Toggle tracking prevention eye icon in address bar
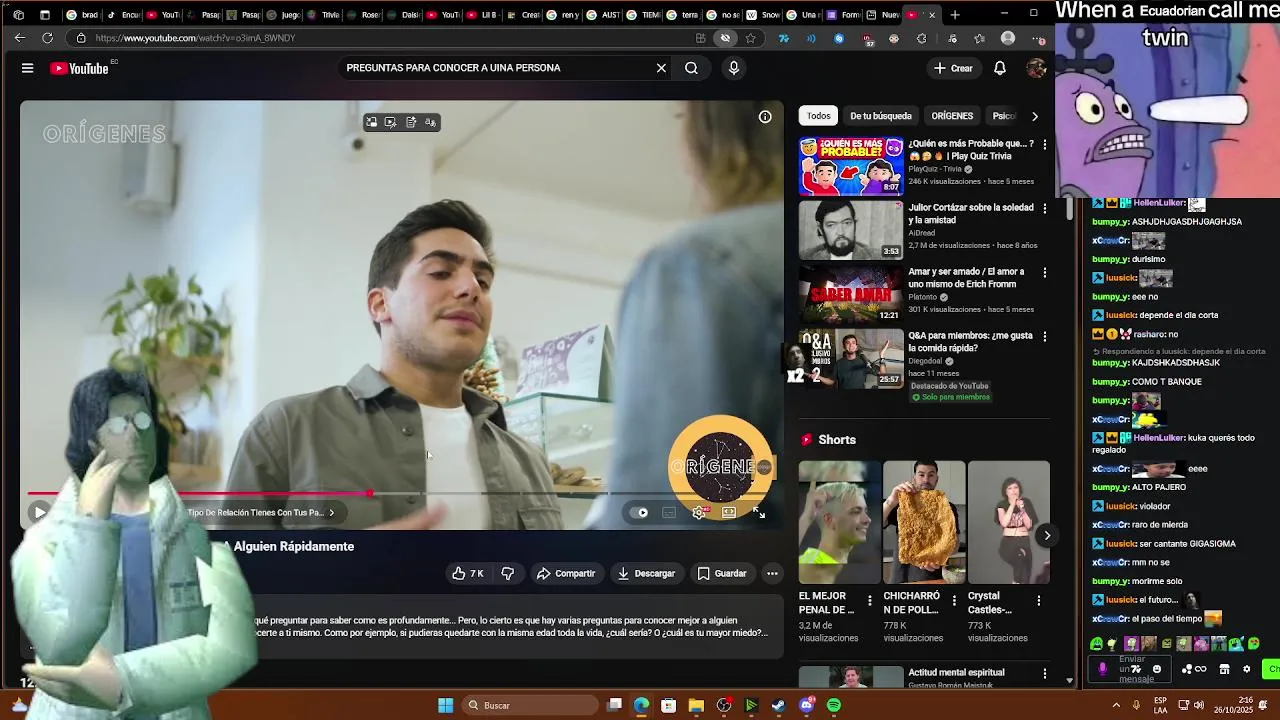 [725, 38]
